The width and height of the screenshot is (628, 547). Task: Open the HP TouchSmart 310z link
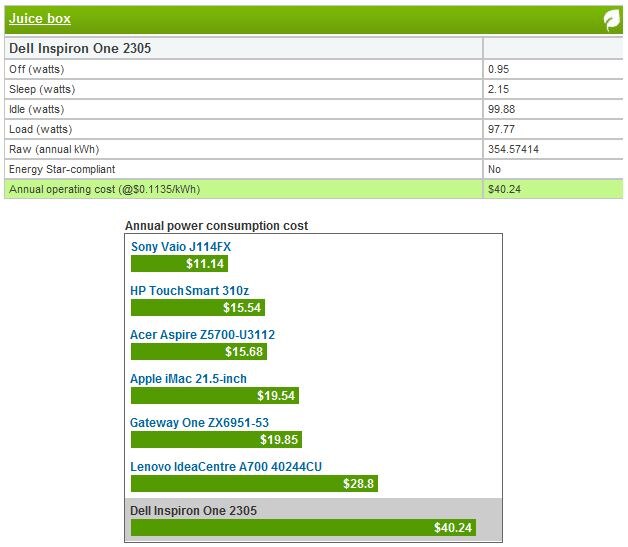(189, 291)
